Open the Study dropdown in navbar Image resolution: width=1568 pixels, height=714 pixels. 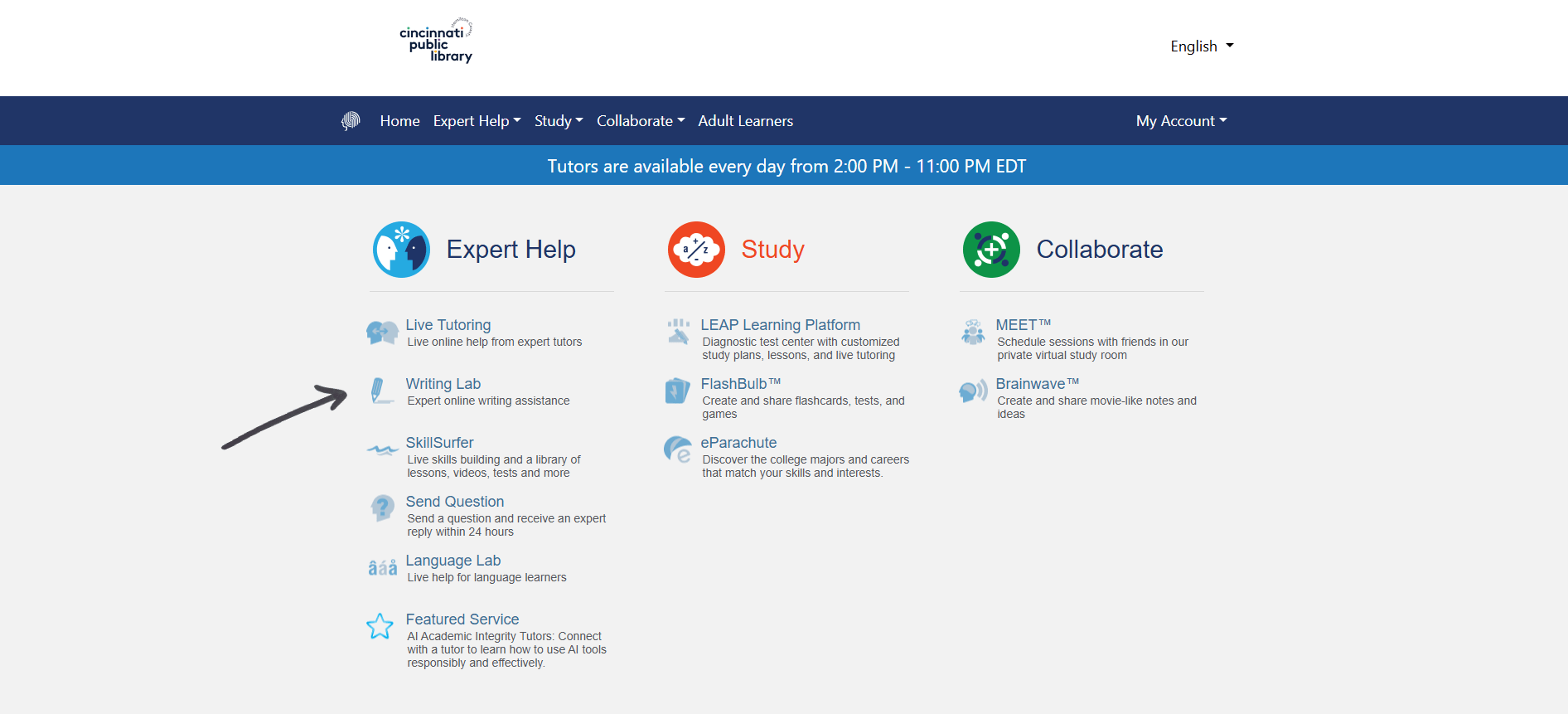click(559, 121)
